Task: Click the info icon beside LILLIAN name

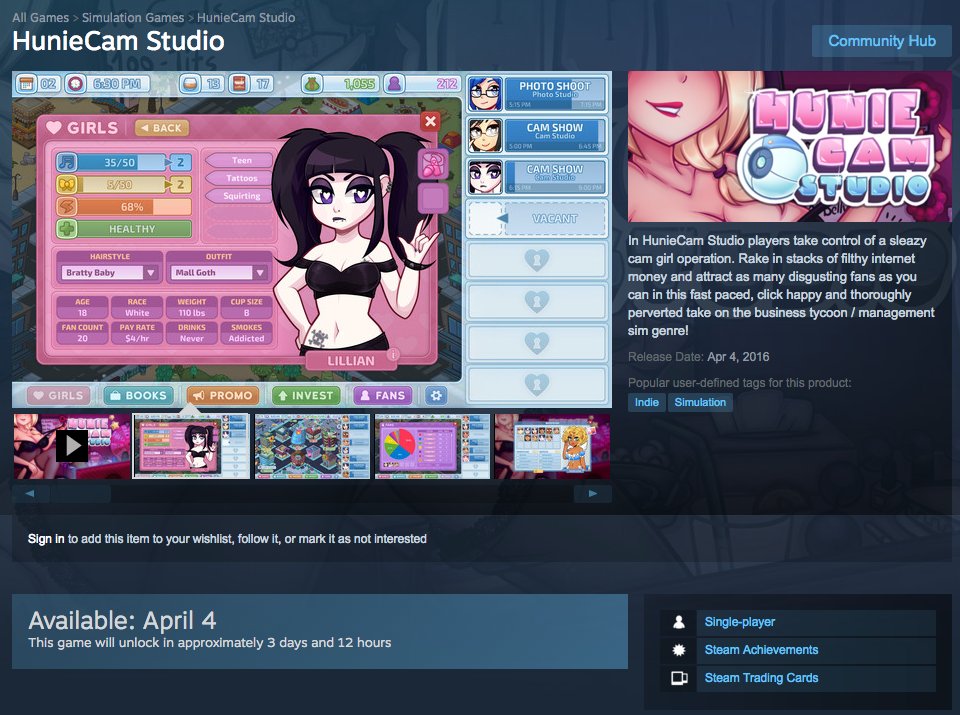Action: (x=394, y=353)
